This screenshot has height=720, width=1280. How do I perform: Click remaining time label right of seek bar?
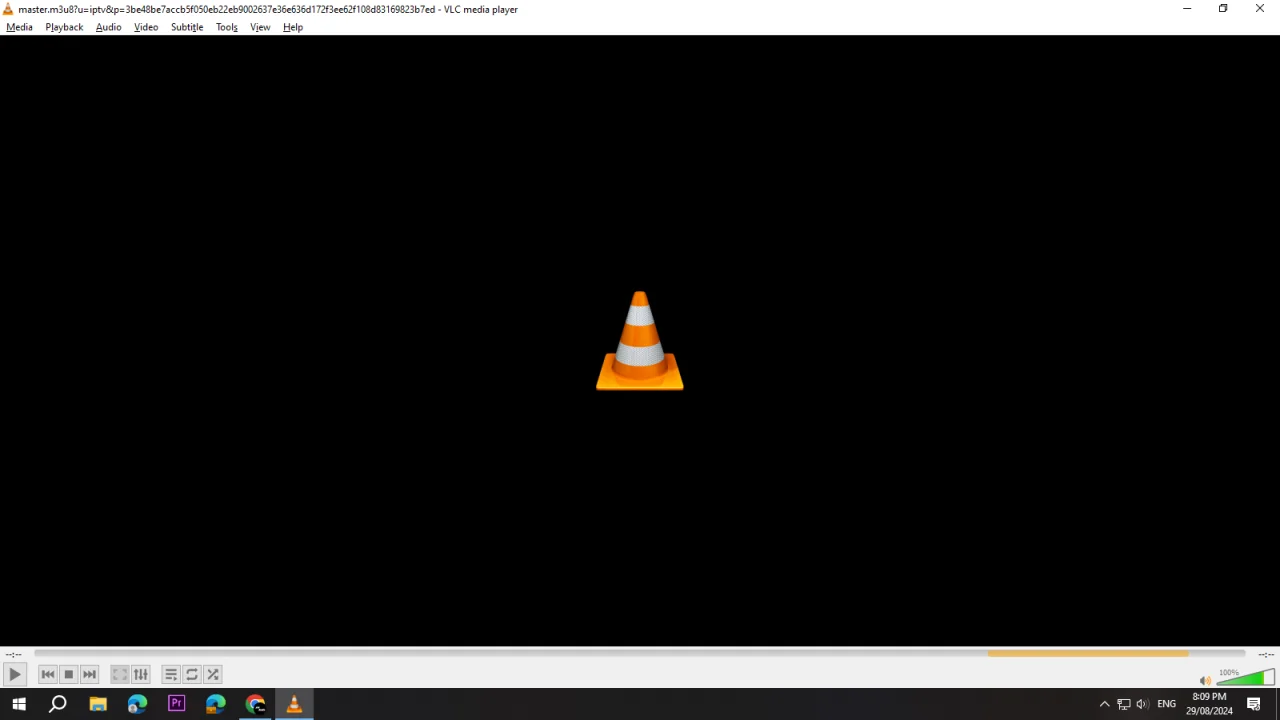(1266, 654)
